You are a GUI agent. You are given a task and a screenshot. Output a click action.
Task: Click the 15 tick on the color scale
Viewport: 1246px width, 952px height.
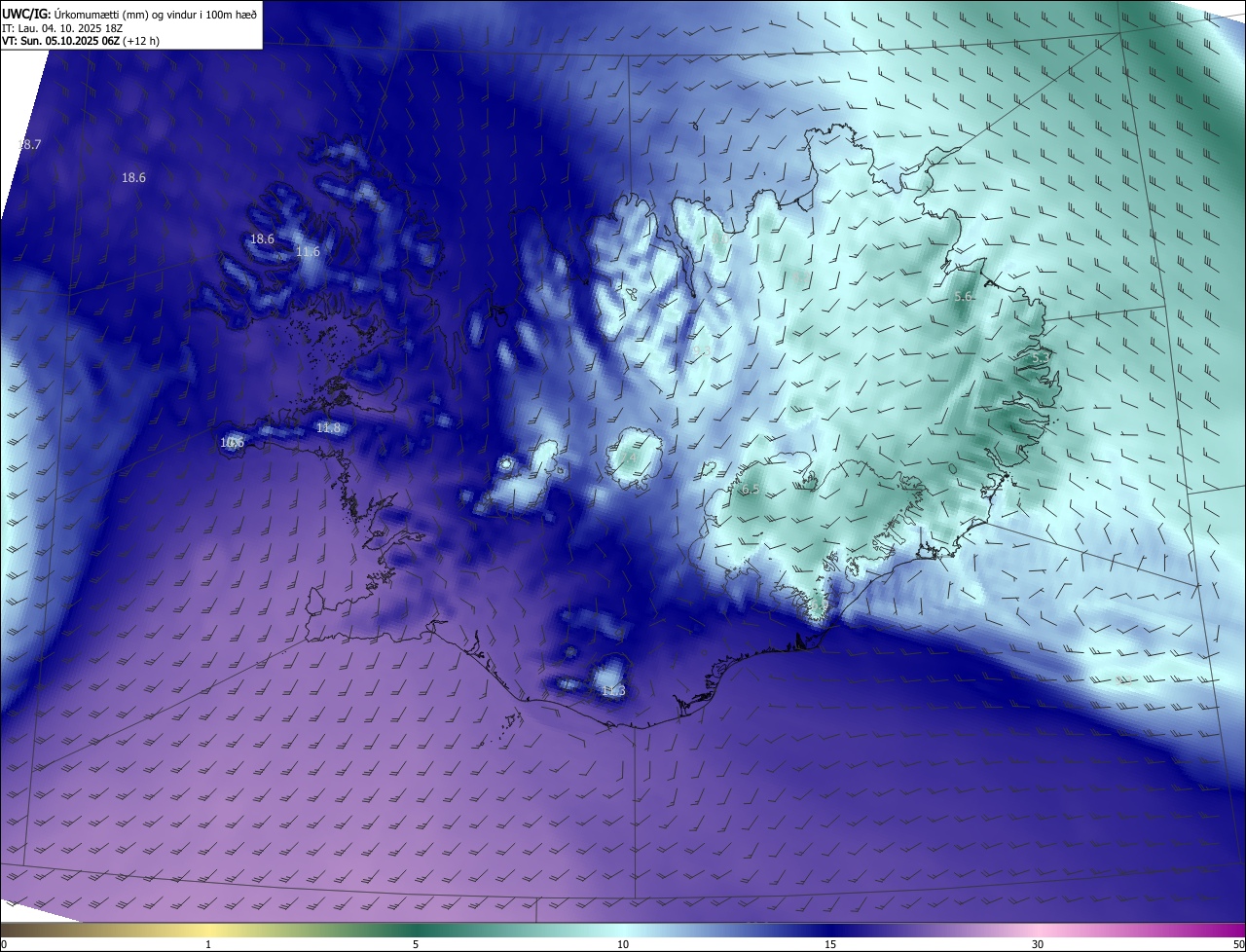[x=830, y=945]
